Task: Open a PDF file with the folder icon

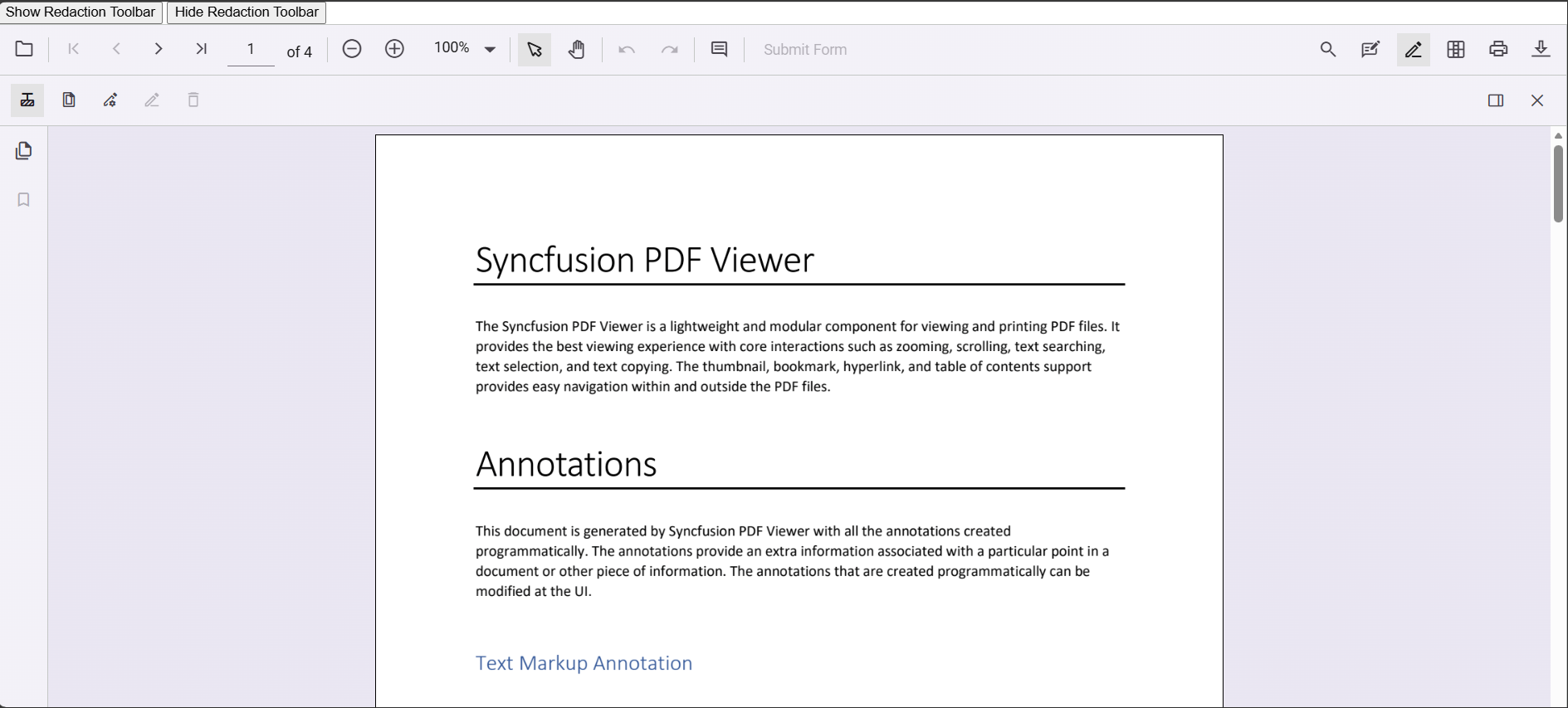Action: (x=24, y=49)
